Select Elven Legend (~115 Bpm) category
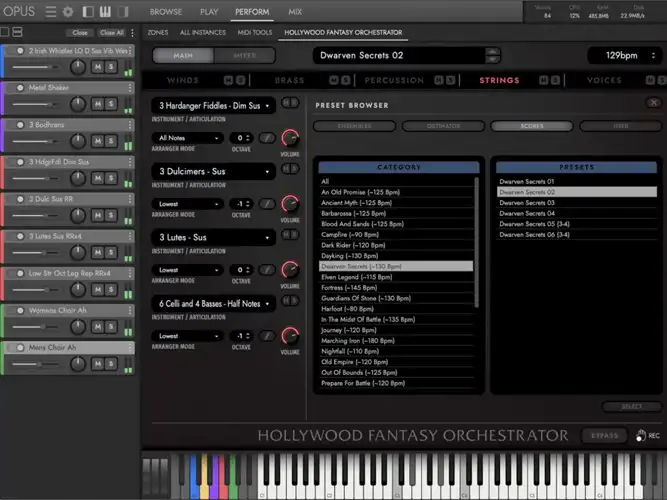Viewport: 667px width, 500px height. [396, 277]
